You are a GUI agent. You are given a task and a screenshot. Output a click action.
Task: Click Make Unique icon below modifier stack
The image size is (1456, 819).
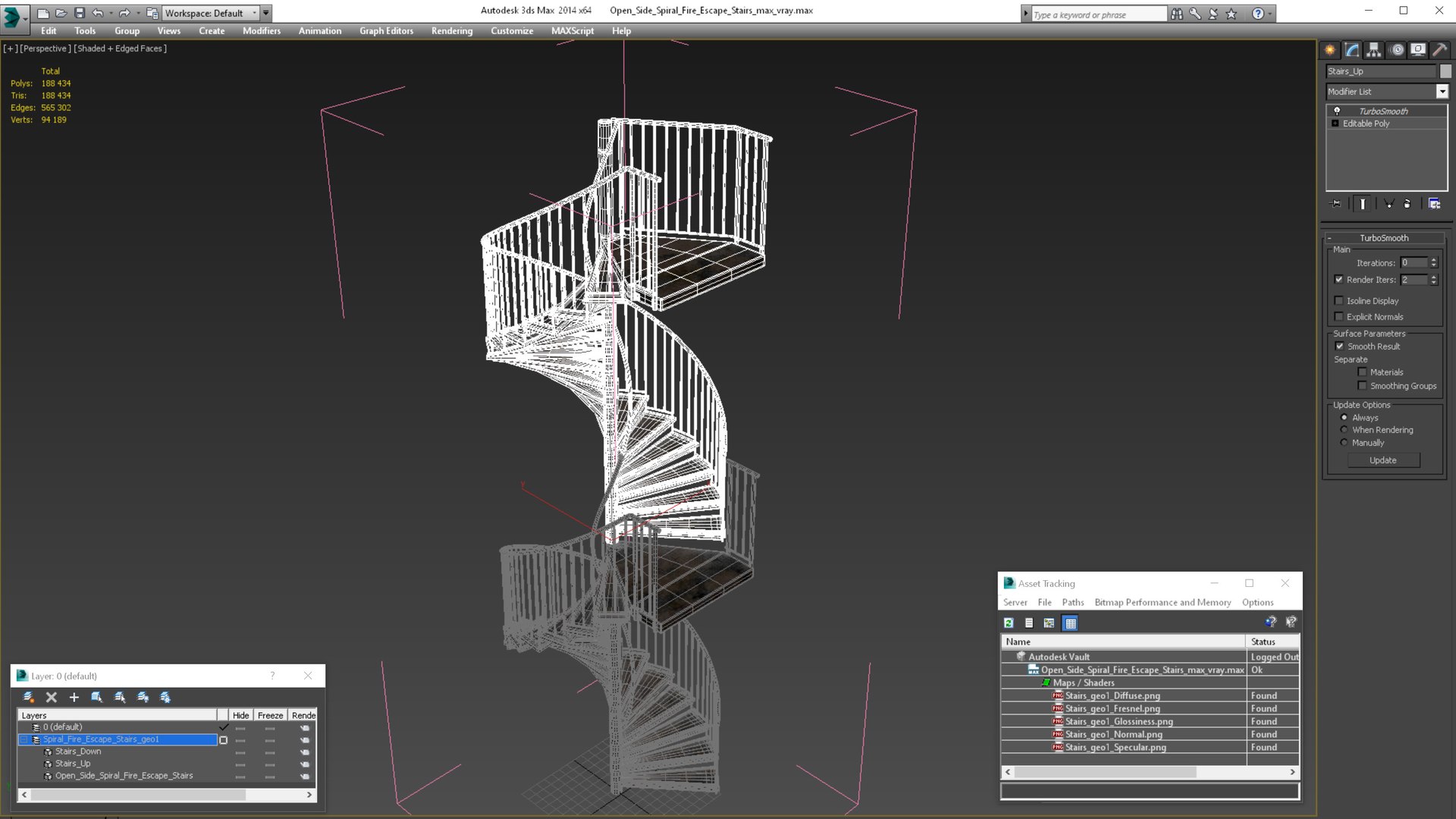(1389, 203)
